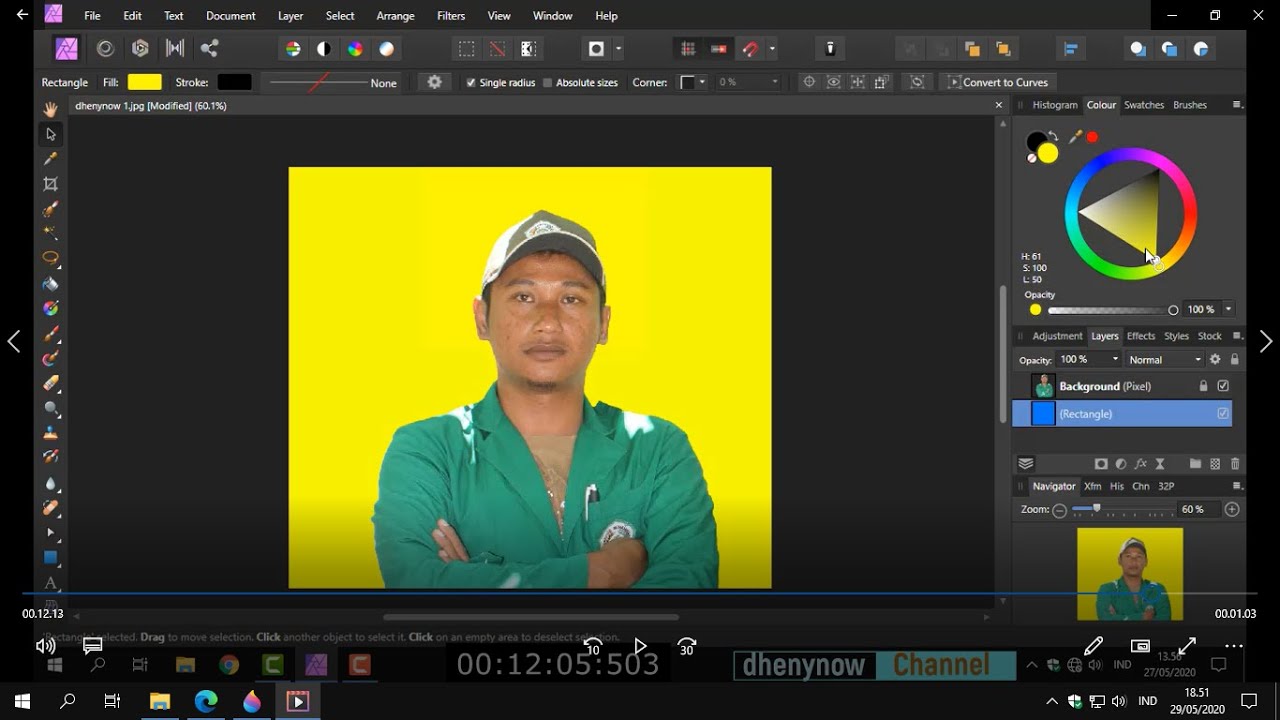Click the Convert to Curves button

click(998, 82)
